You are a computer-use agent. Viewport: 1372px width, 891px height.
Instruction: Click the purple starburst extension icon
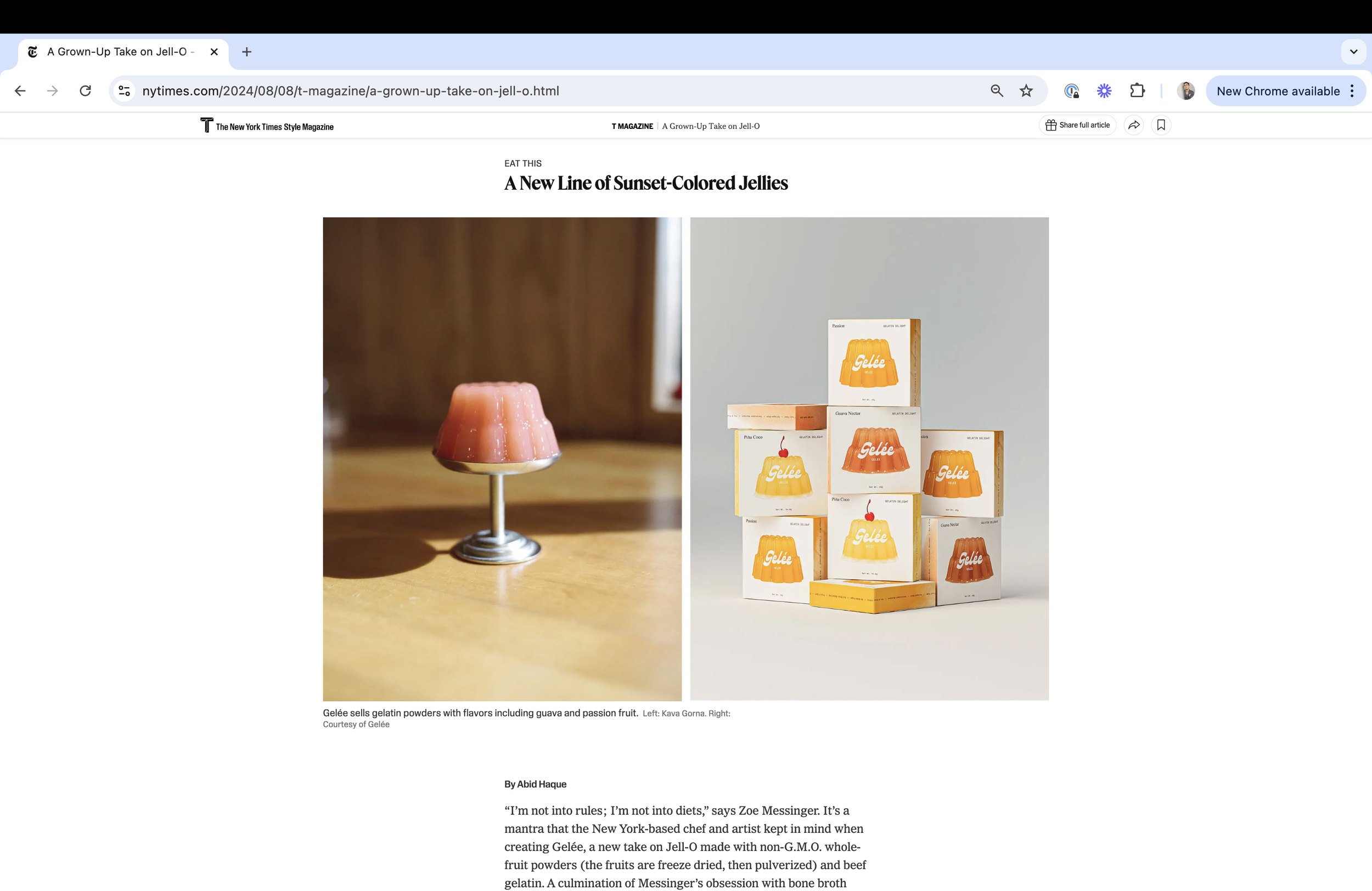tap(1104, 91)
